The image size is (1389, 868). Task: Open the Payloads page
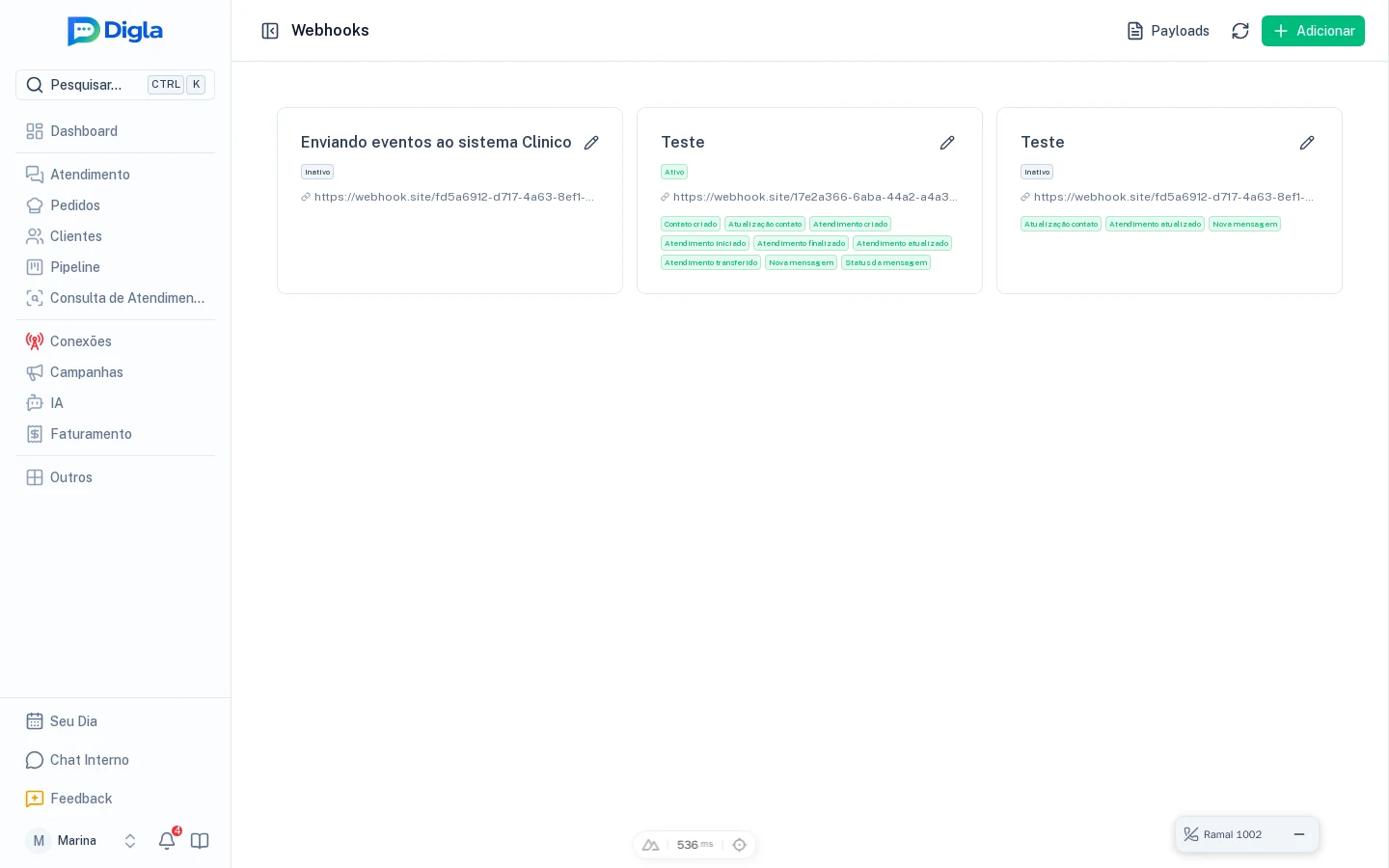tap(1168, 31)
